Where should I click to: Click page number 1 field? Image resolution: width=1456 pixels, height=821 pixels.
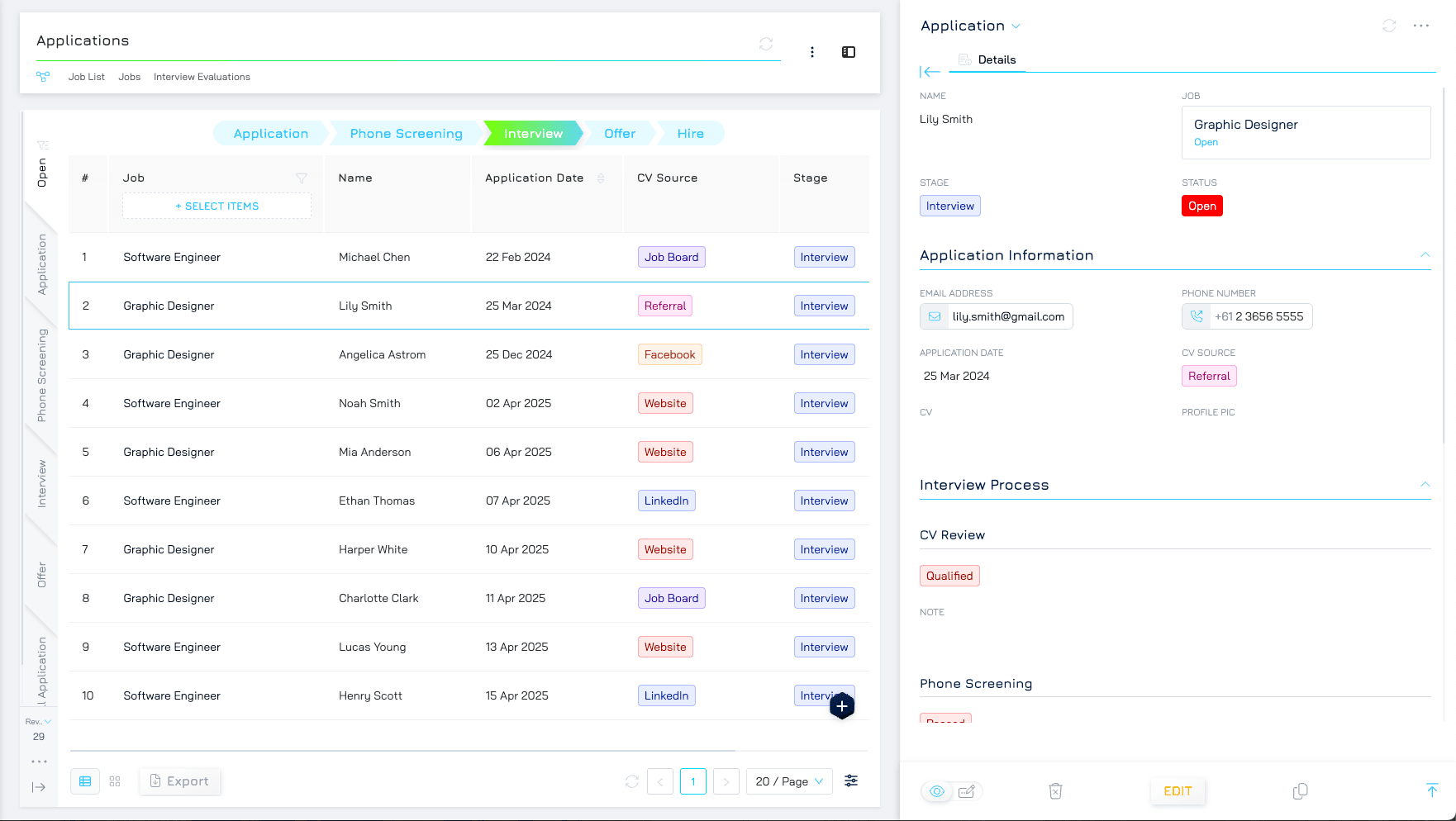tap(693, 781)
